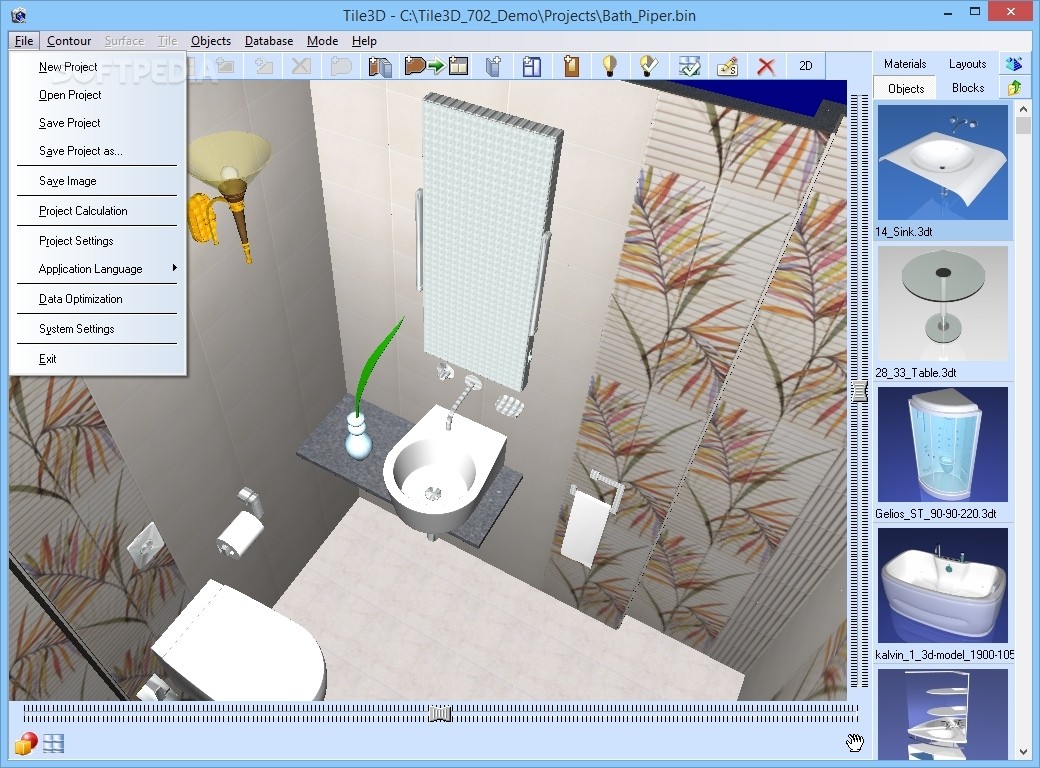Viewport: 1040px width, 768px height.
Task: Open the Mode menu
Action: (x=322, y=40)
